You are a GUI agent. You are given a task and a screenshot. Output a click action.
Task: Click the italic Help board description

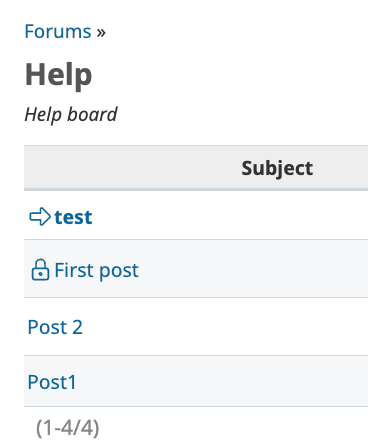71,115
